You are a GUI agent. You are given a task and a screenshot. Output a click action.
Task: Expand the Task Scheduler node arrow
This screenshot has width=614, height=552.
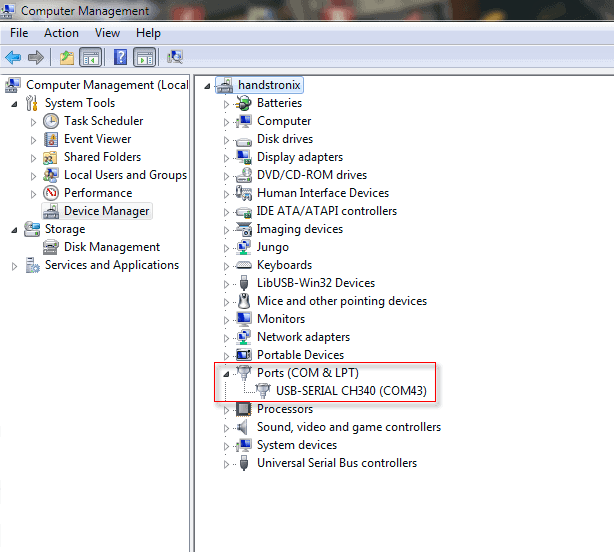click(33, 122)
